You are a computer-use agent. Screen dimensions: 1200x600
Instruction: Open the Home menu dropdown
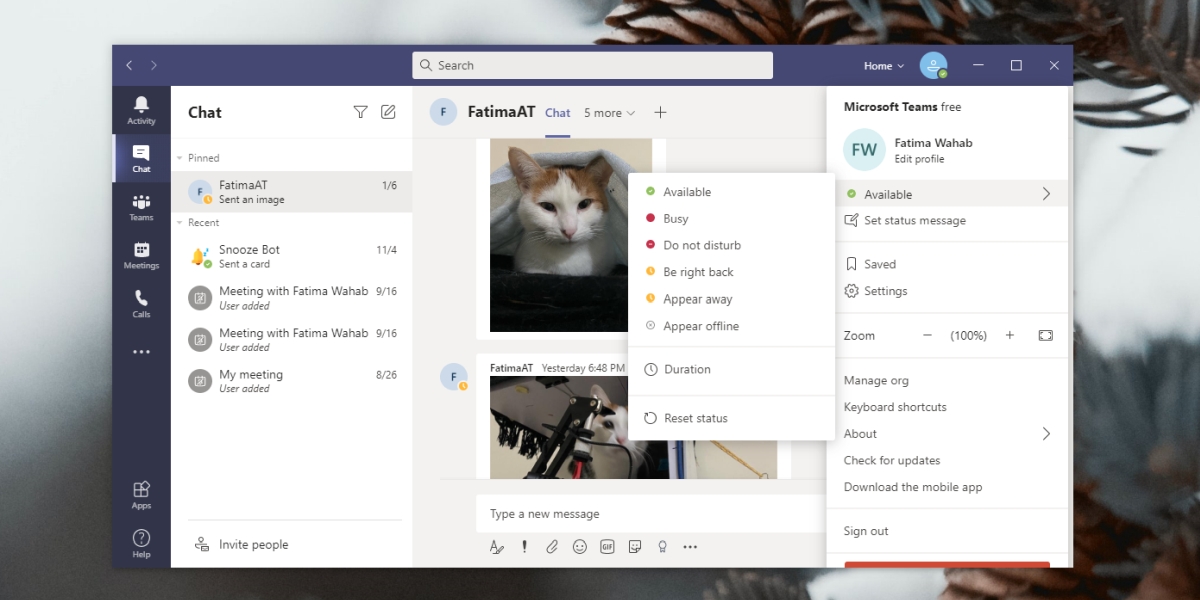[882, 65]
